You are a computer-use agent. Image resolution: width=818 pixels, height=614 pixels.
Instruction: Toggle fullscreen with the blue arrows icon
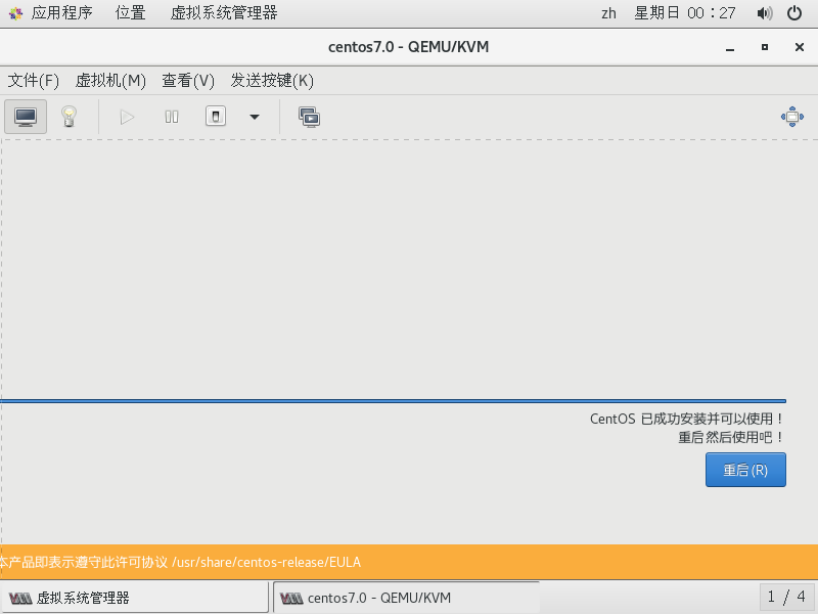point(792,116)
